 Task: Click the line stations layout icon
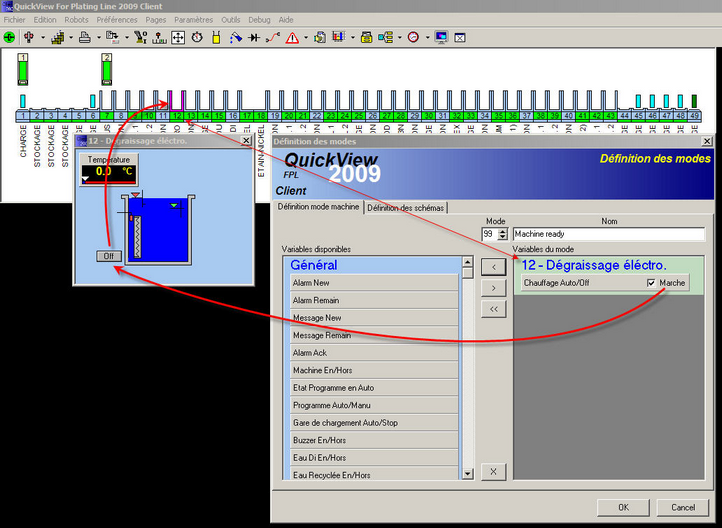[x=159, y=37]
